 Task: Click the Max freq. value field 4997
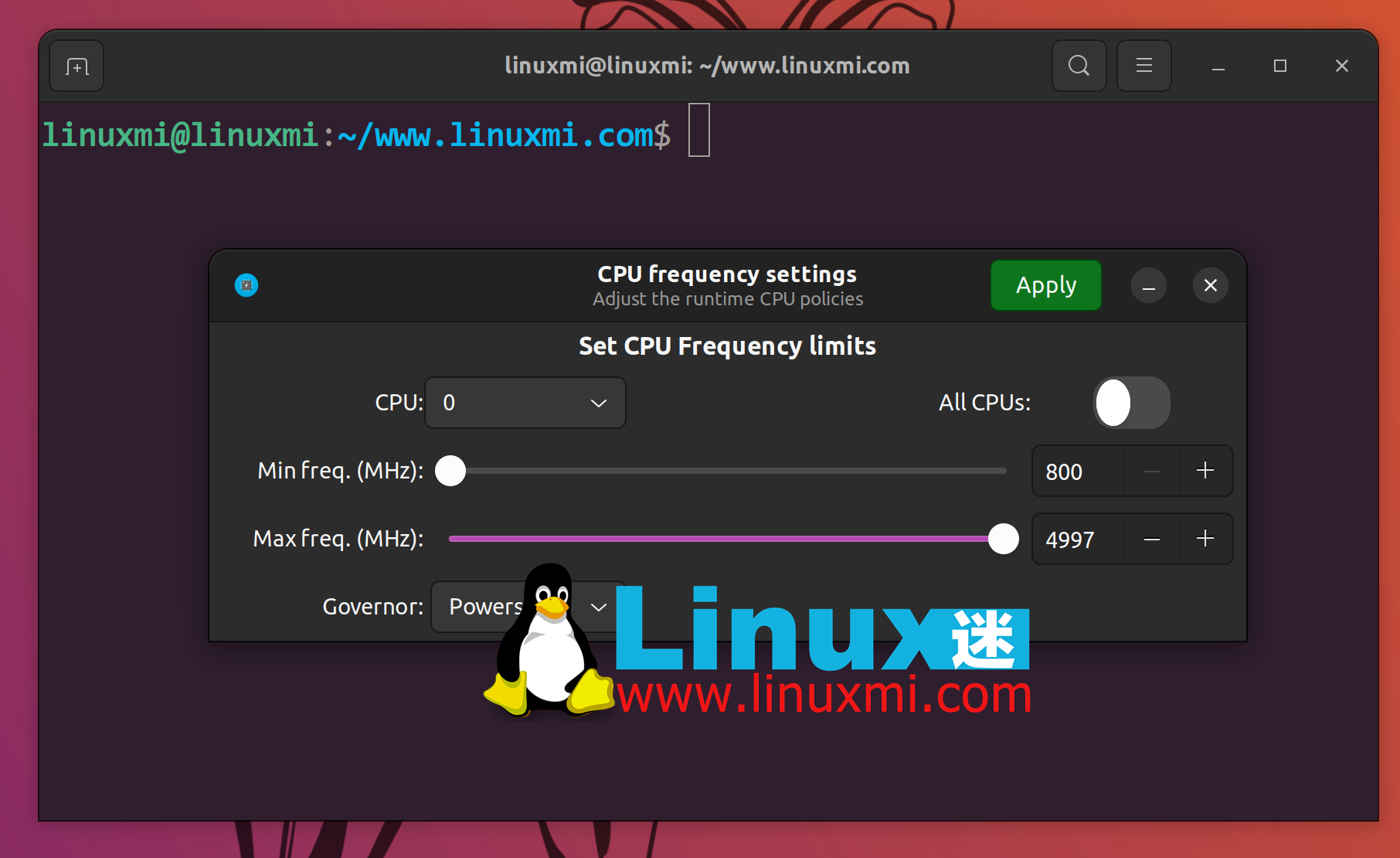coord(1079,540)
